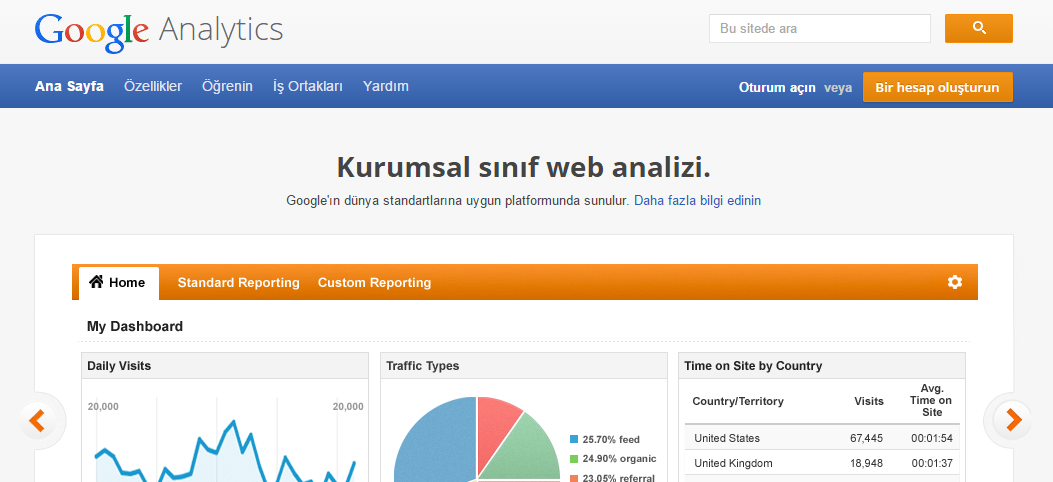Click the Traffic Types widget title

coord(422,366)
